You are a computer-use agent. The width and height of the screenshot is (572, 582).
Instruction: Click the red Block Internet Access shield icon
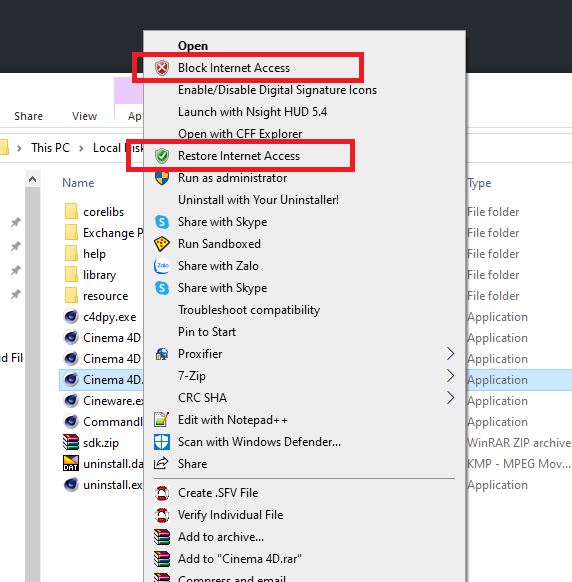(162, 68)
